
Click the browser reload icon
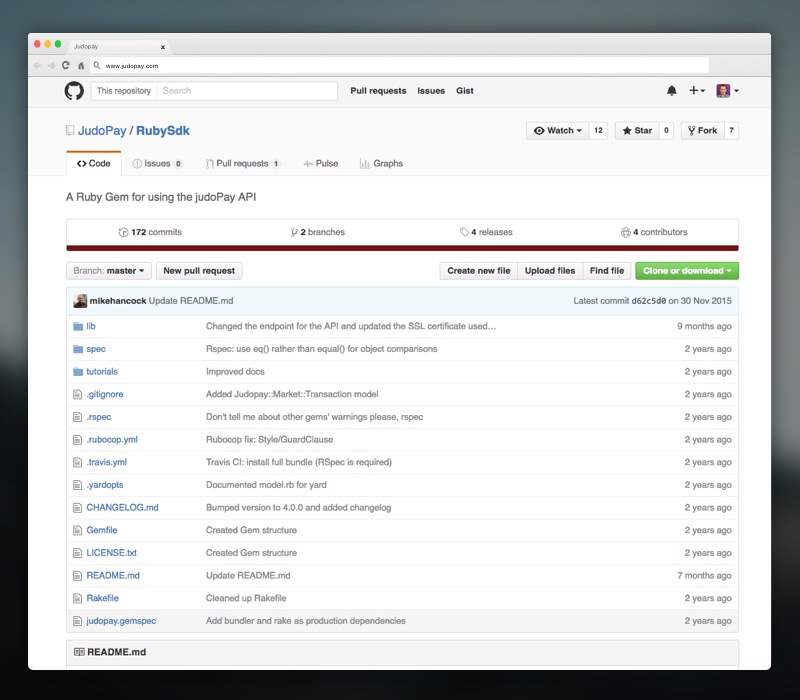[x=66, y=65]
